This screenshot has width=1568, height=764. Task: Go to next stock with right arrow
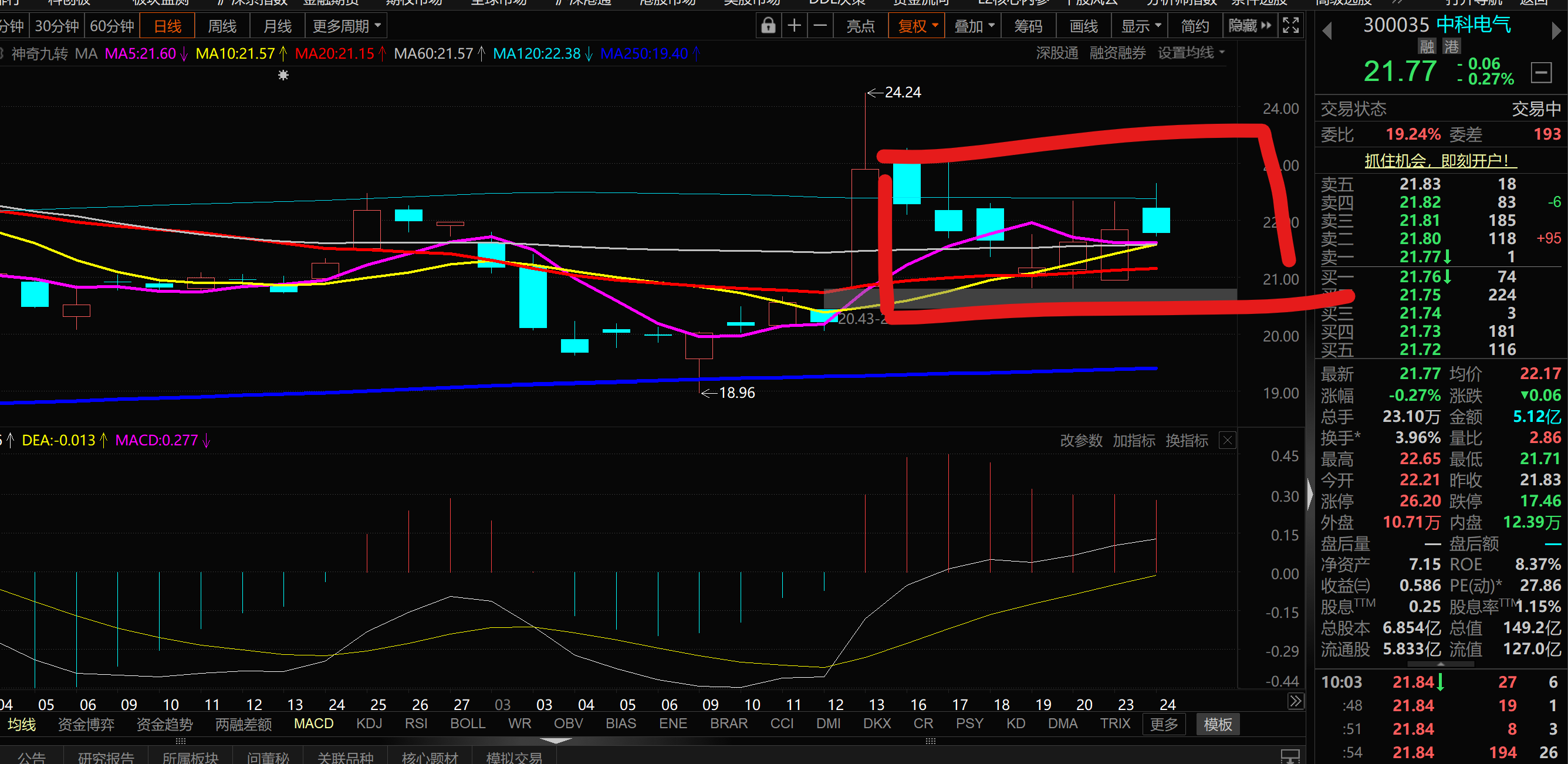(1556, 30)
